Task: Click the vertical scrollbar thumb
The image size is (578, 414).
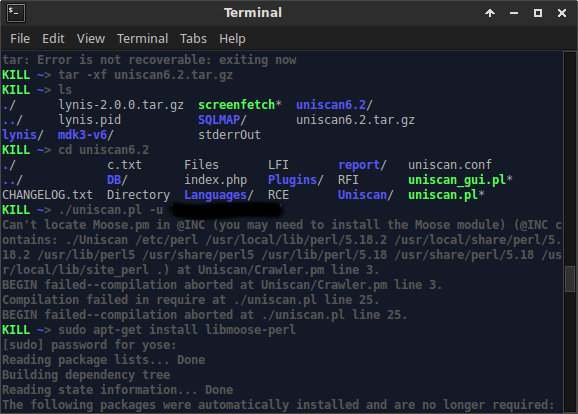Action: click(x=570, y=278)
